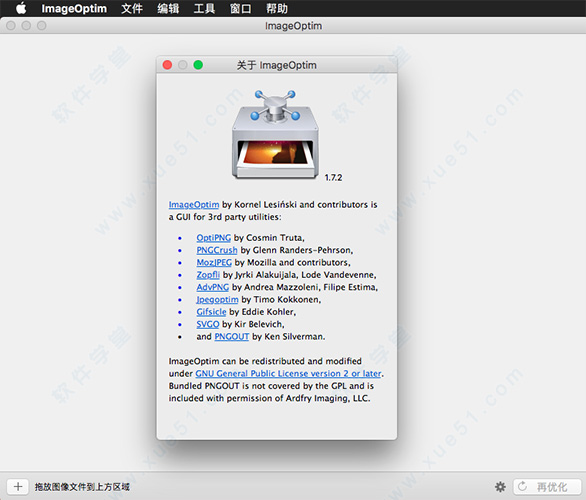Click the 关于 ImageOptim title text
This screenshot has height=500, width=586.
click(x=277, y=65)
